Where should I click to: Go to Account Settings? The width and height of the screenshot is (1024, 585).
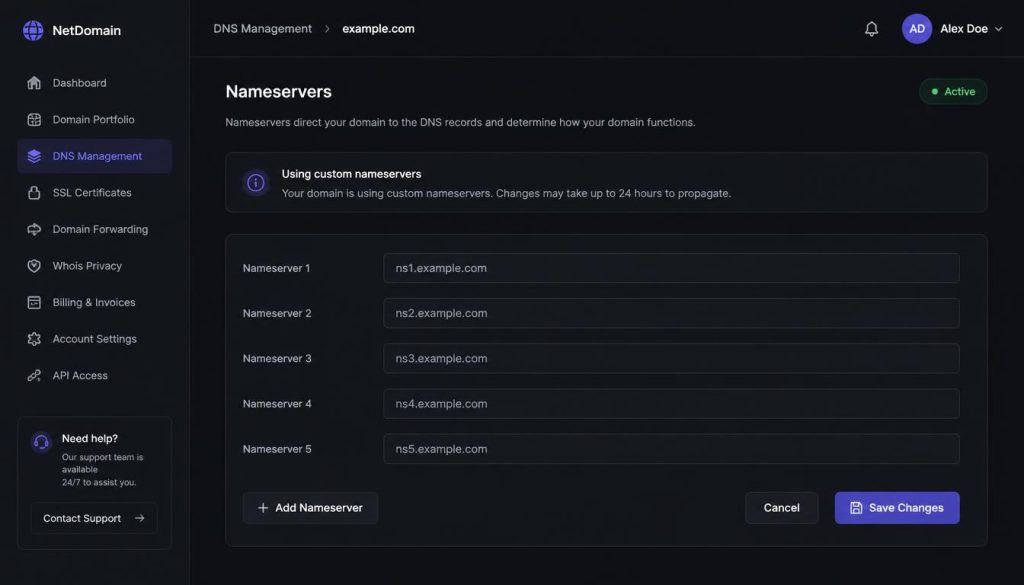point(95,339)
